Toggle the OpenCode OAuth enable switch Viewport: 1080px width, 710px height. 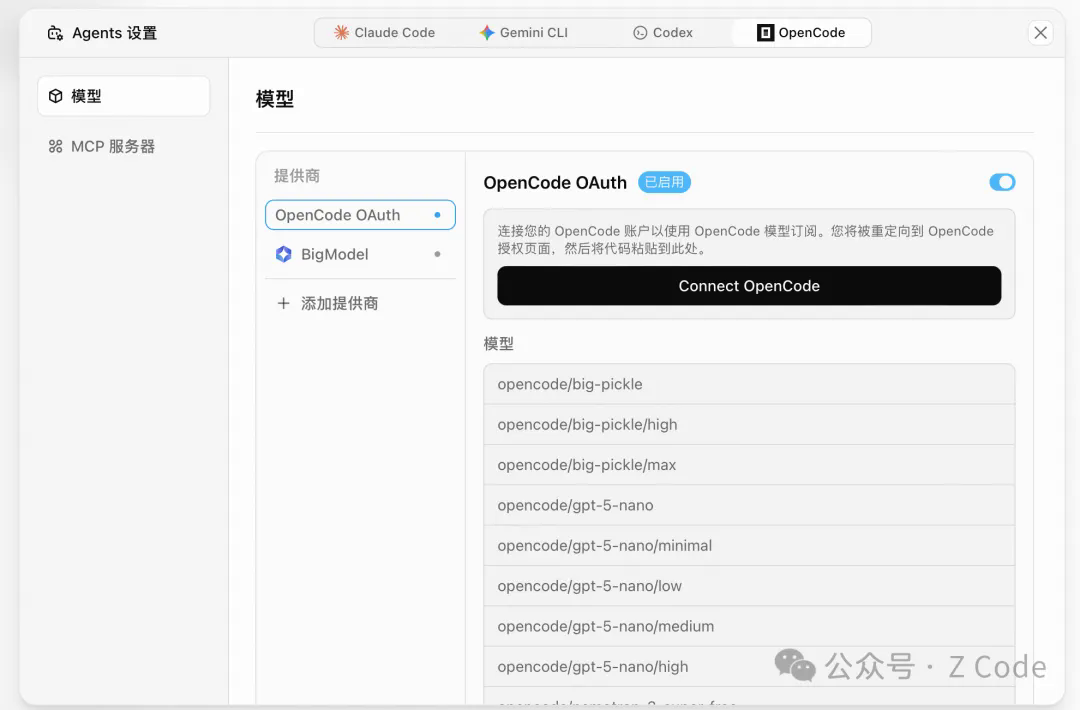click(1002, 182)
